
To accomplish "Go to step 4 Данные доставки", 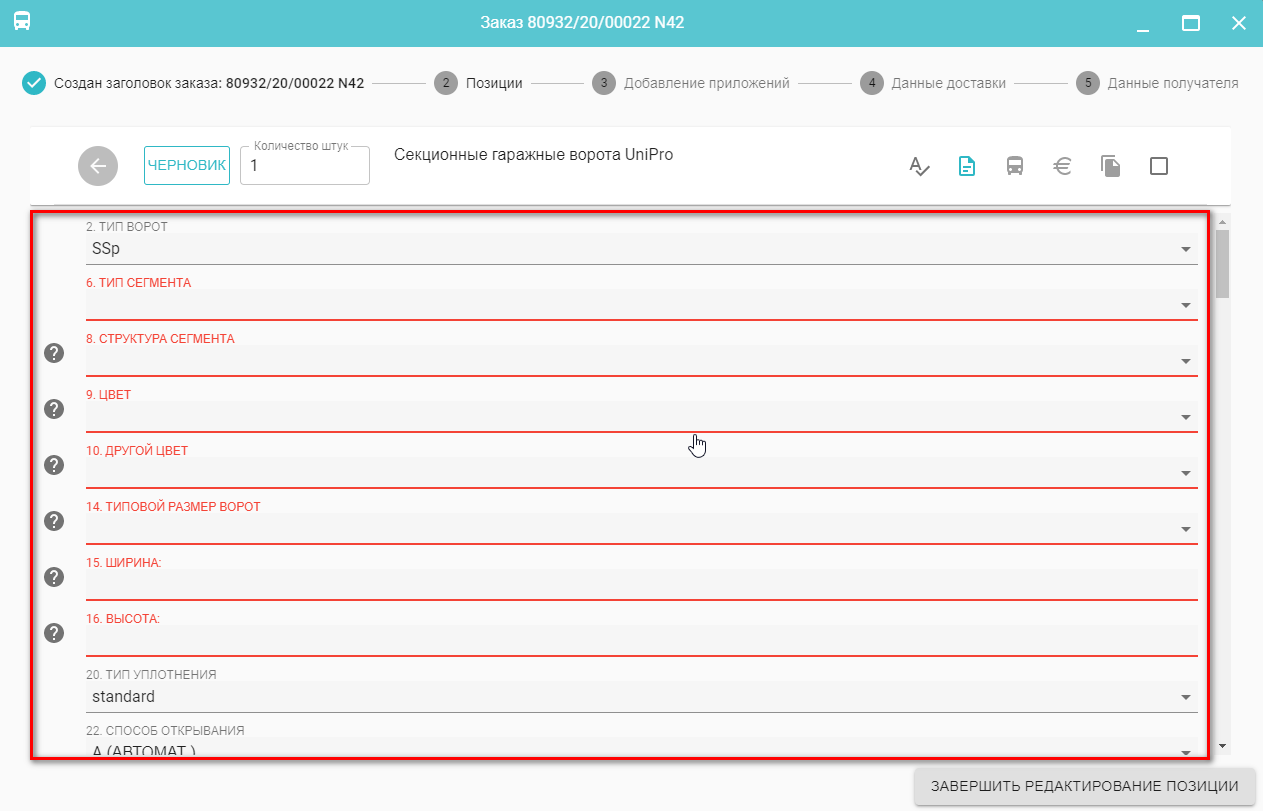I will [932, 83].
